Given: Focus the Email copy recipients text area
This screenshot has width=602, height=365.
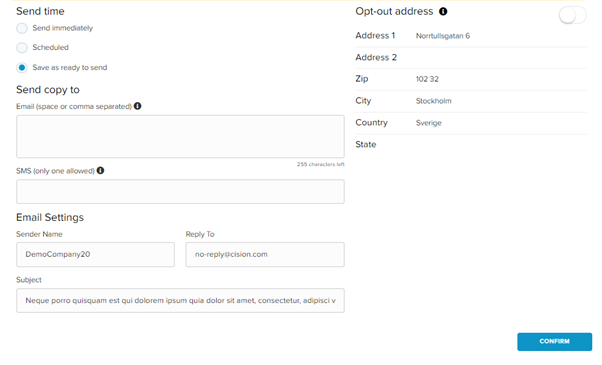Looking at the screenshot, I should pyautogui.click(x=180, y=136).
